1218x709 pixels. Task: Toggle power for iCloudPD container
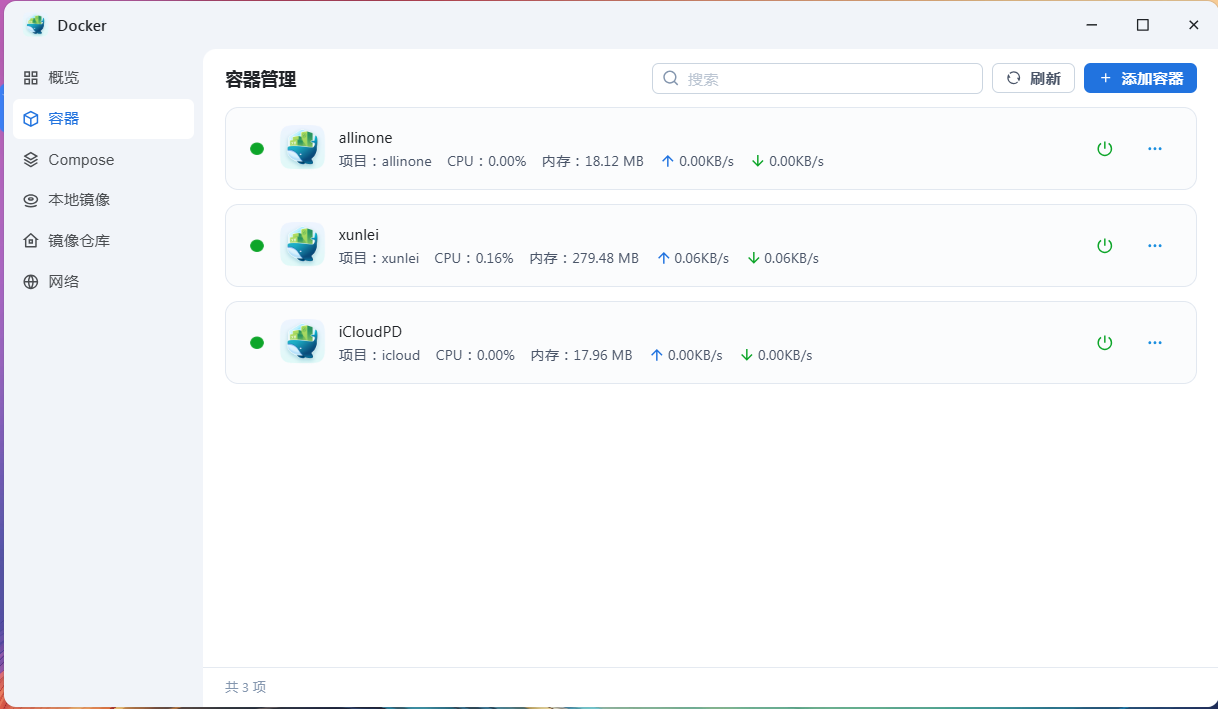1104,343
